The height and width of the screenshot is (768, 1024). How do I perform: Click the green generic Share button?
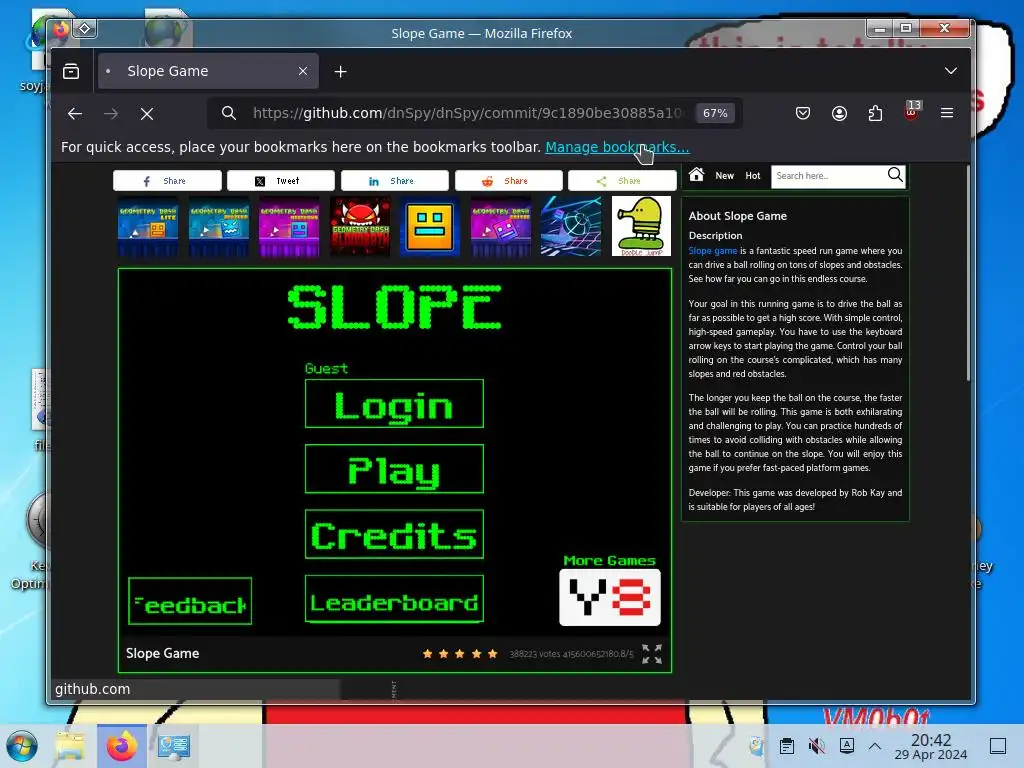pos(622,181)
